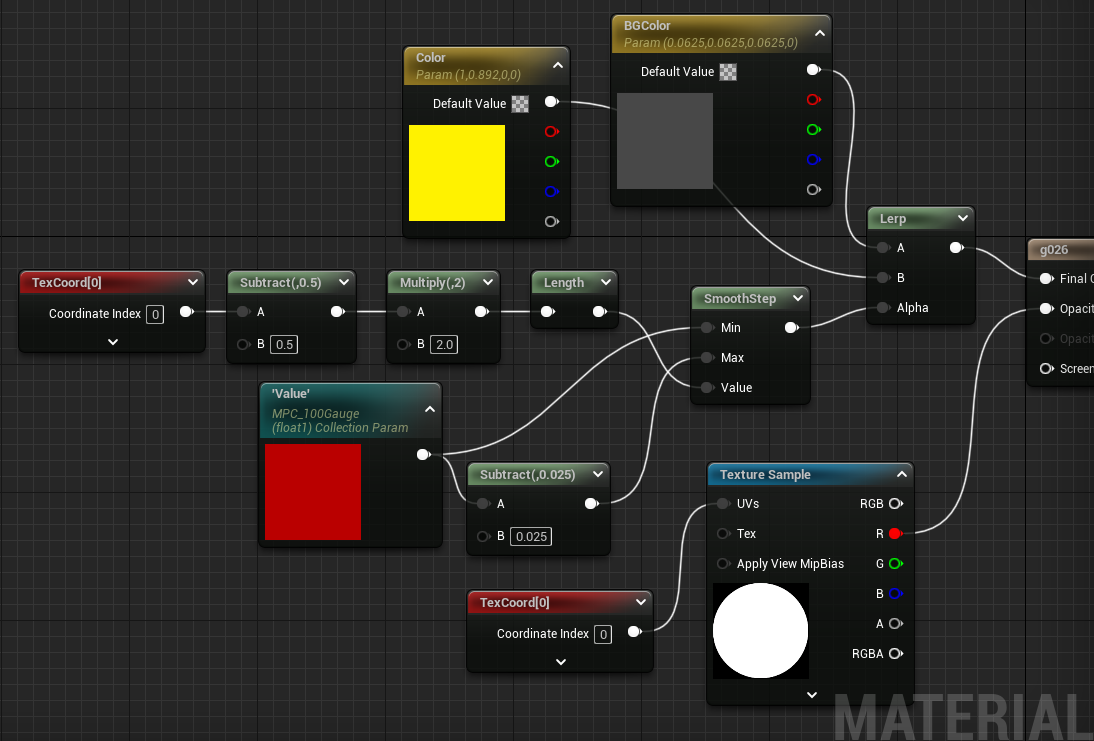Open the Lerp node header dropdown
The height and width of the screenshot is (741, 1094).
coord(963,218)
